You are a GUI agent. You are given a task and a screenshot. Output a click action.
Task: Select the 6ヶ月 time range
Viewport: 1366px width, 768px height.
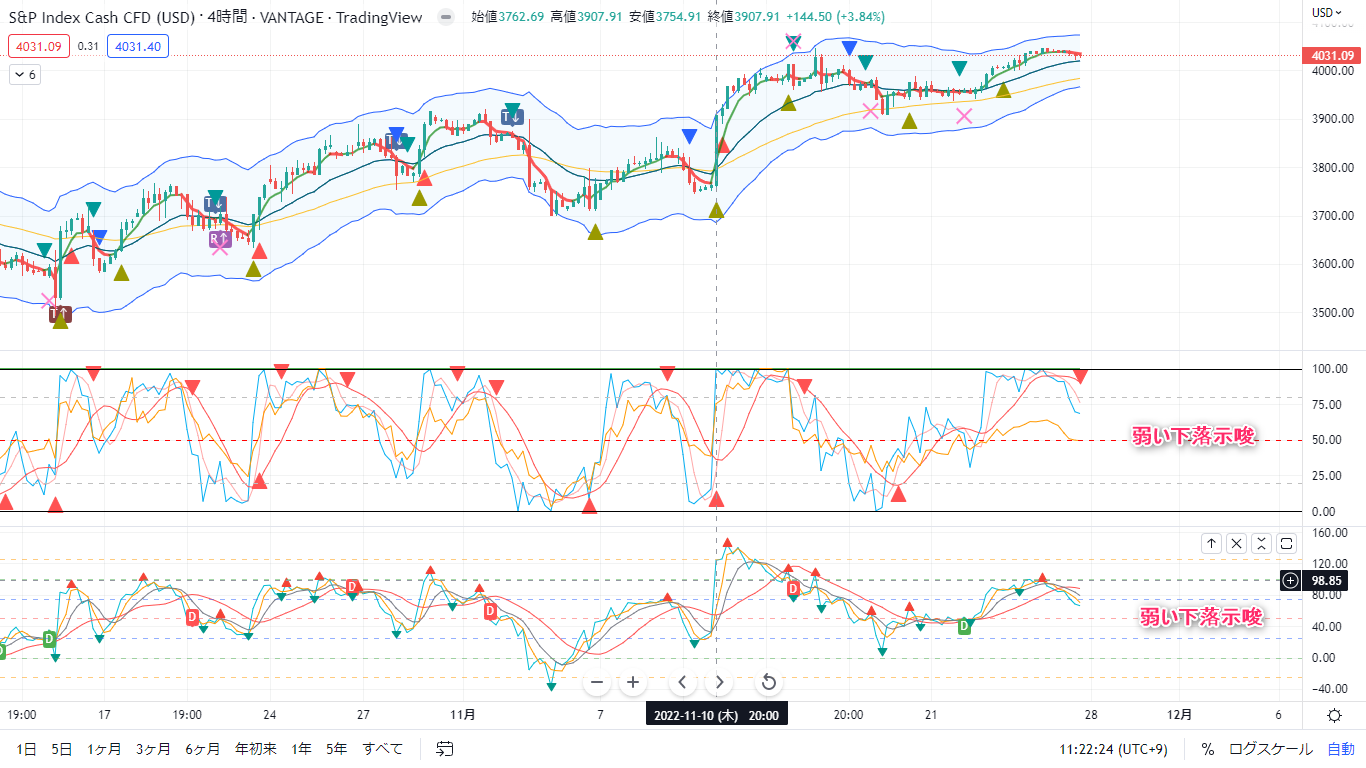(x=203, y=748)
